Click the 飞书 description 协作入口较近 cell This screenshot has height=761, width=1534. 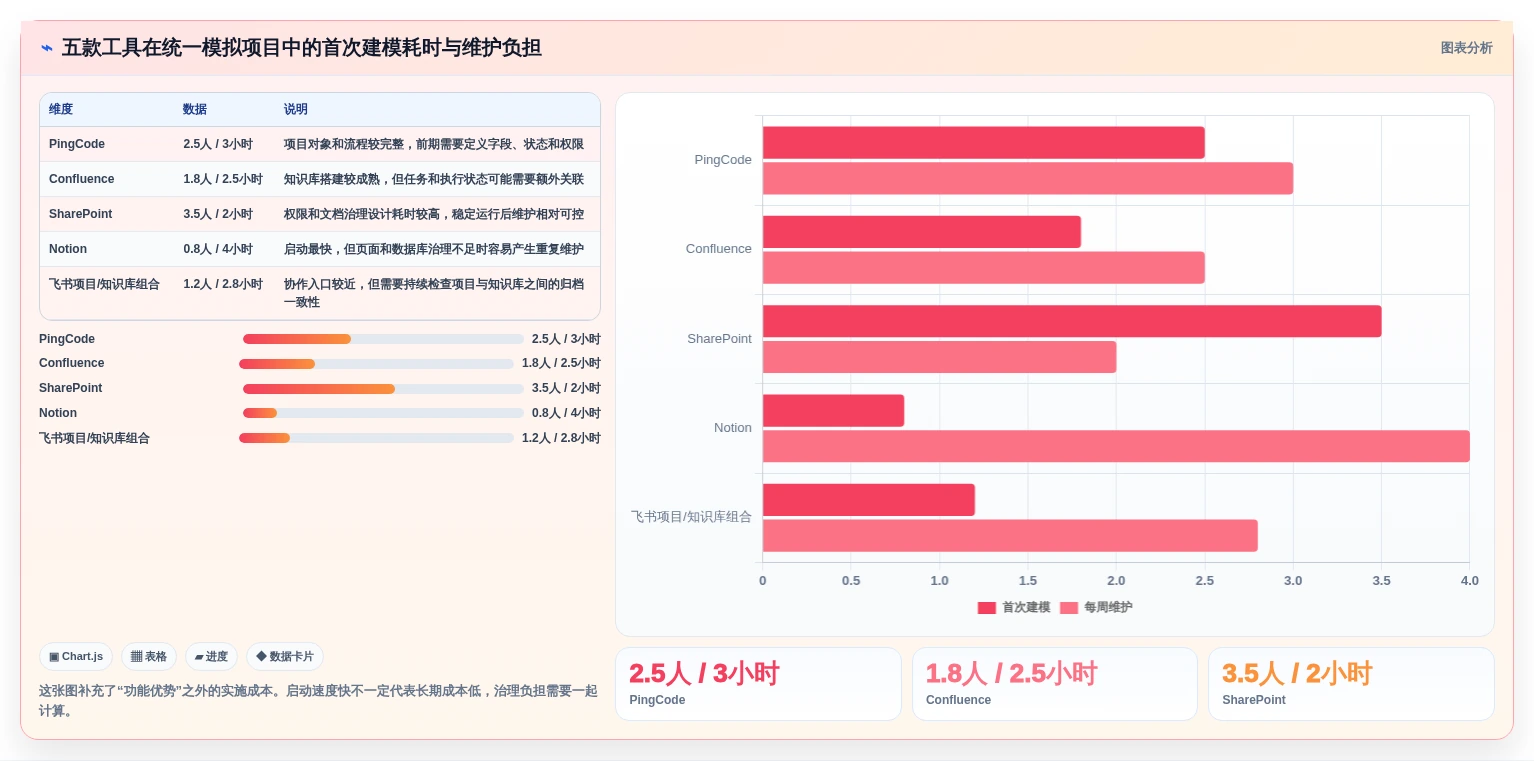(434, 293)
